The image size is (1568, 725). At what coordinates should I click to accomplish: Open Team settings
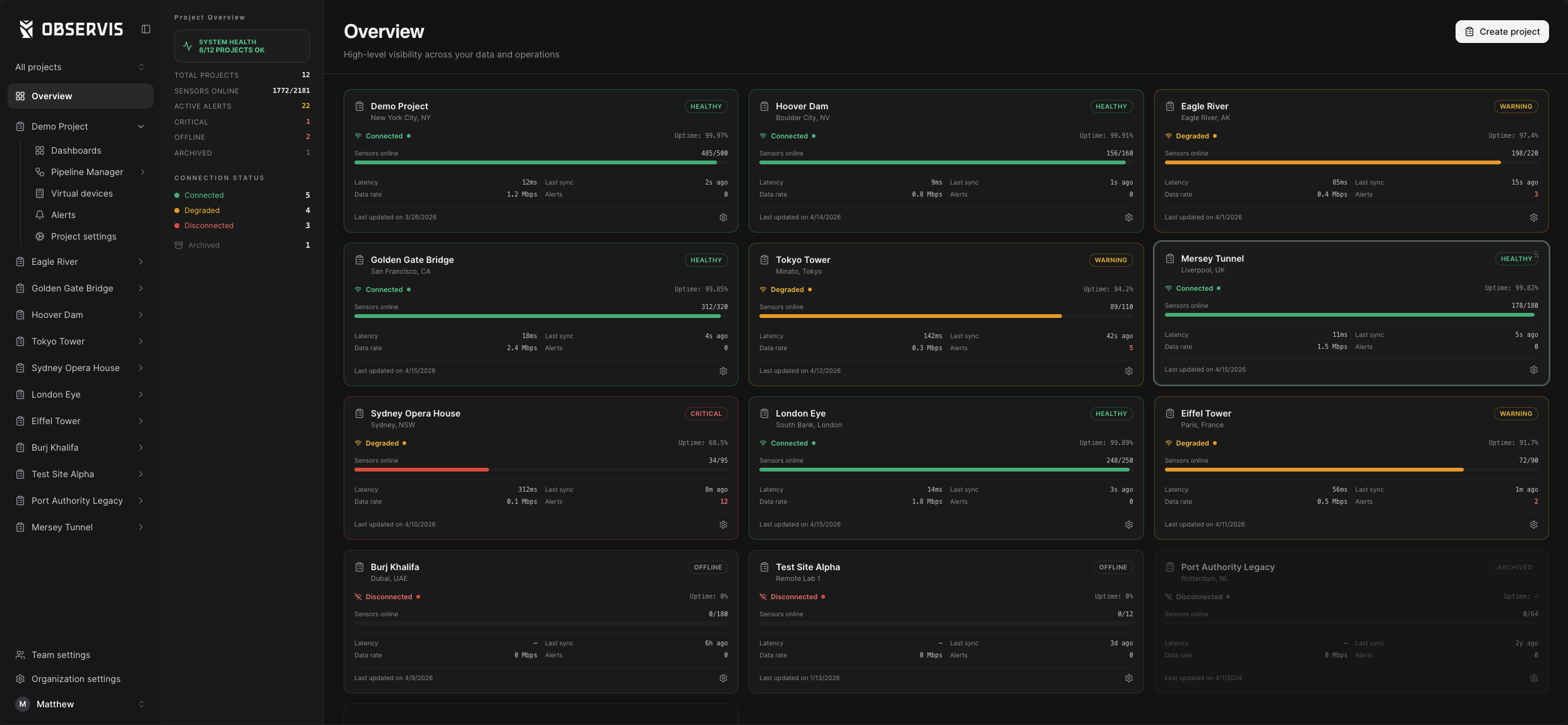click(80, 655)
